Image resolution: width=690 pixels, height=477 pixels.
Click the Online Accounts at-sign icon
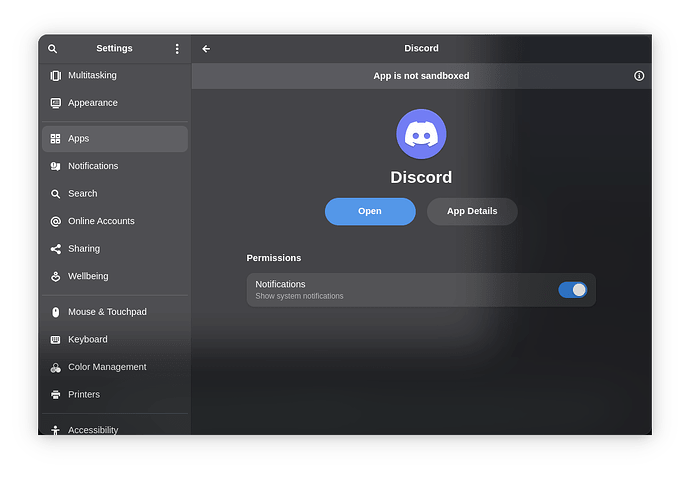coord(55,221)
